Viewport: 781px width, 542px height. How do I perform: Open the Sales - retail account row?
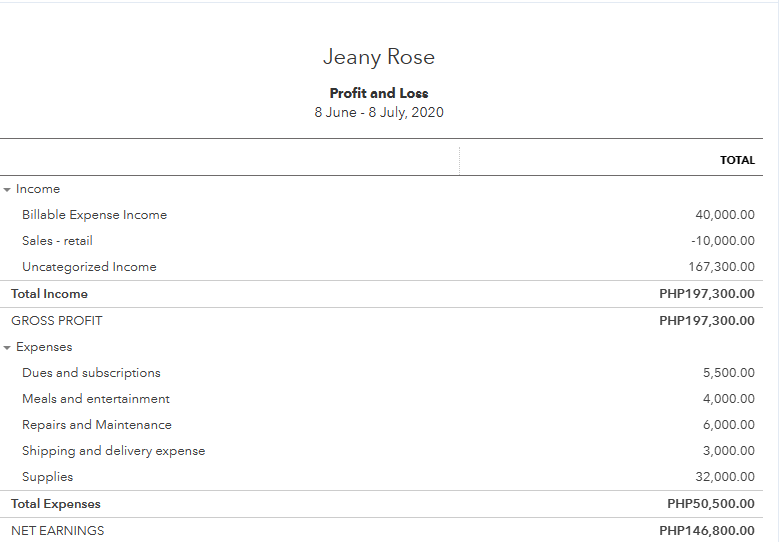click(x=57, y=241)
